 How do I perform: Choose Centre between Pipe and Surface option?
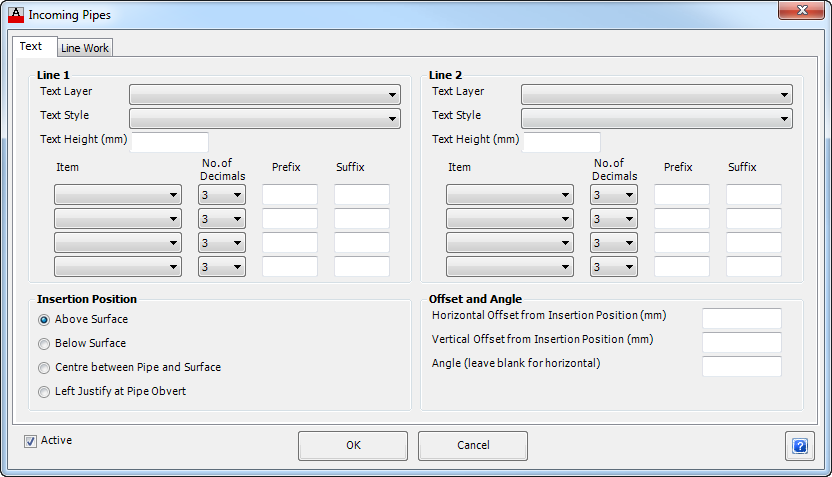click(x=44, y=368)
